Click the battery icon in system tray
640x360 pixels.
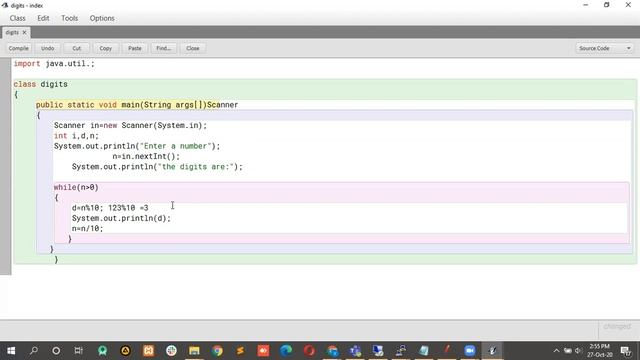568,351
